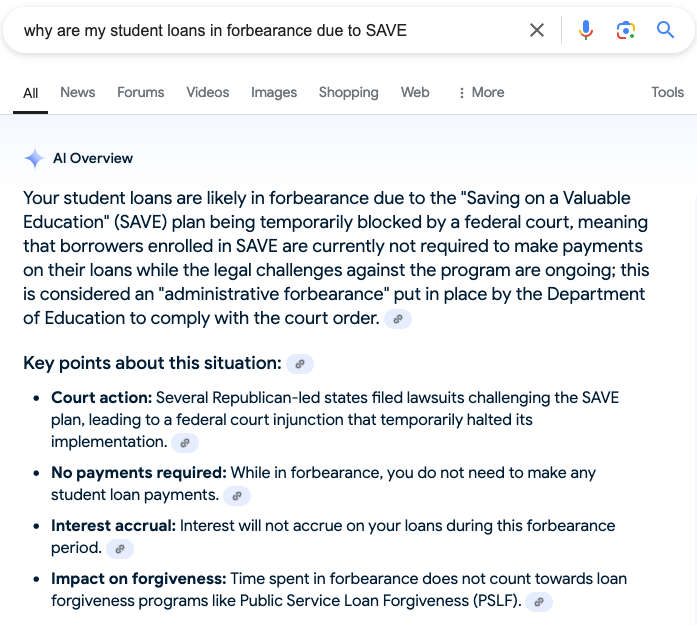Select the All tab
Viewport: 697px width, 625px height.
tap(30, 93)
